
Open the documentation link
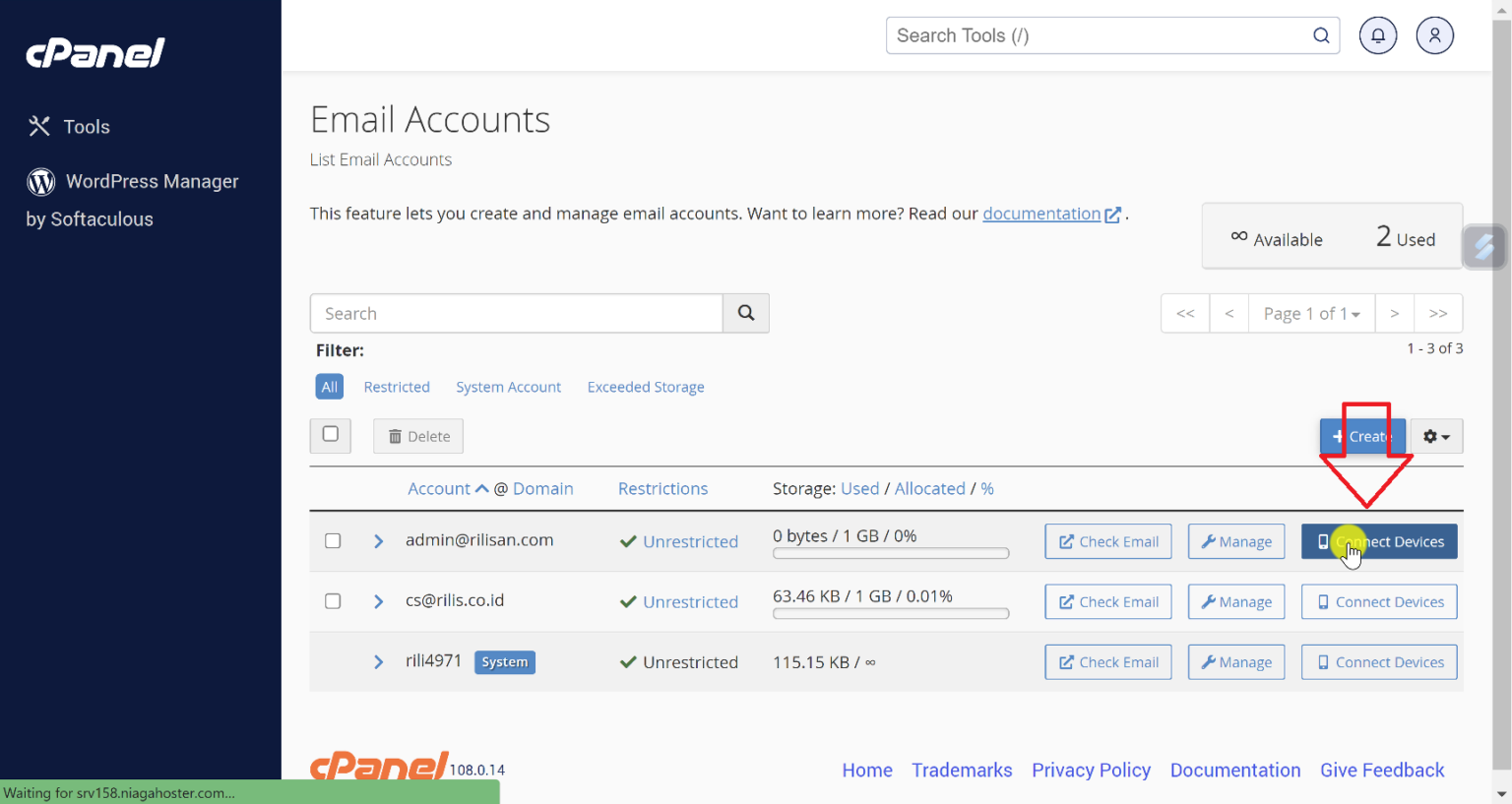point(1041,214)
